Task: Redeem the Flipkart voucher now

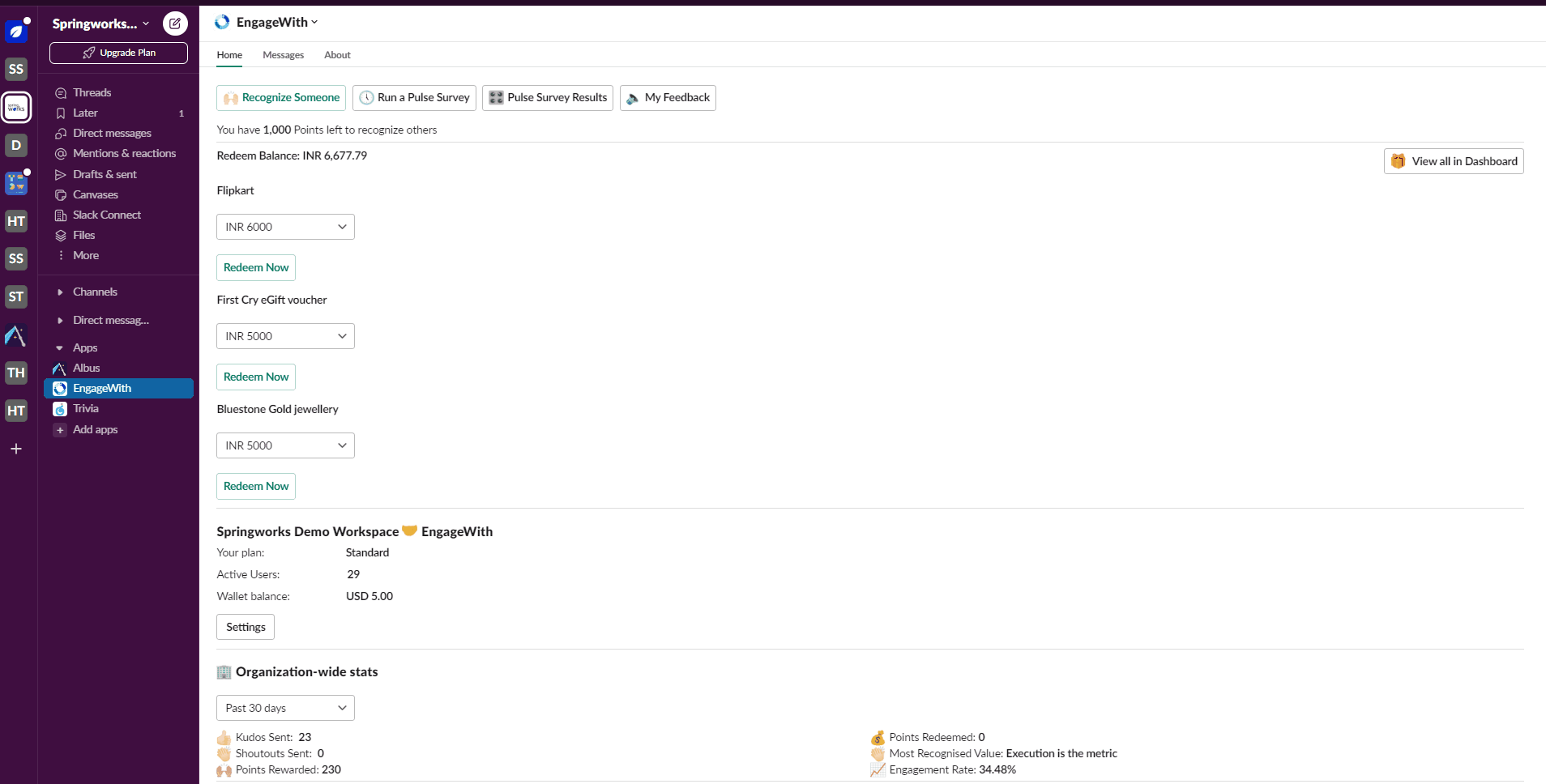Action: coord(256,267)
